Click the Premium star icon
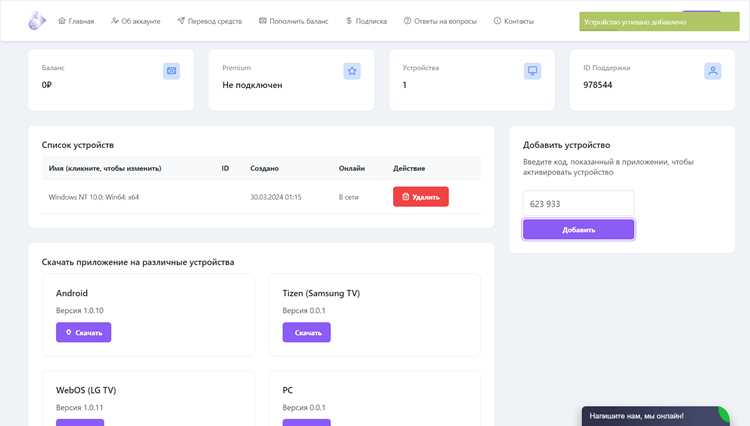This screenshot has width=750, height=426. coord(352,71)
